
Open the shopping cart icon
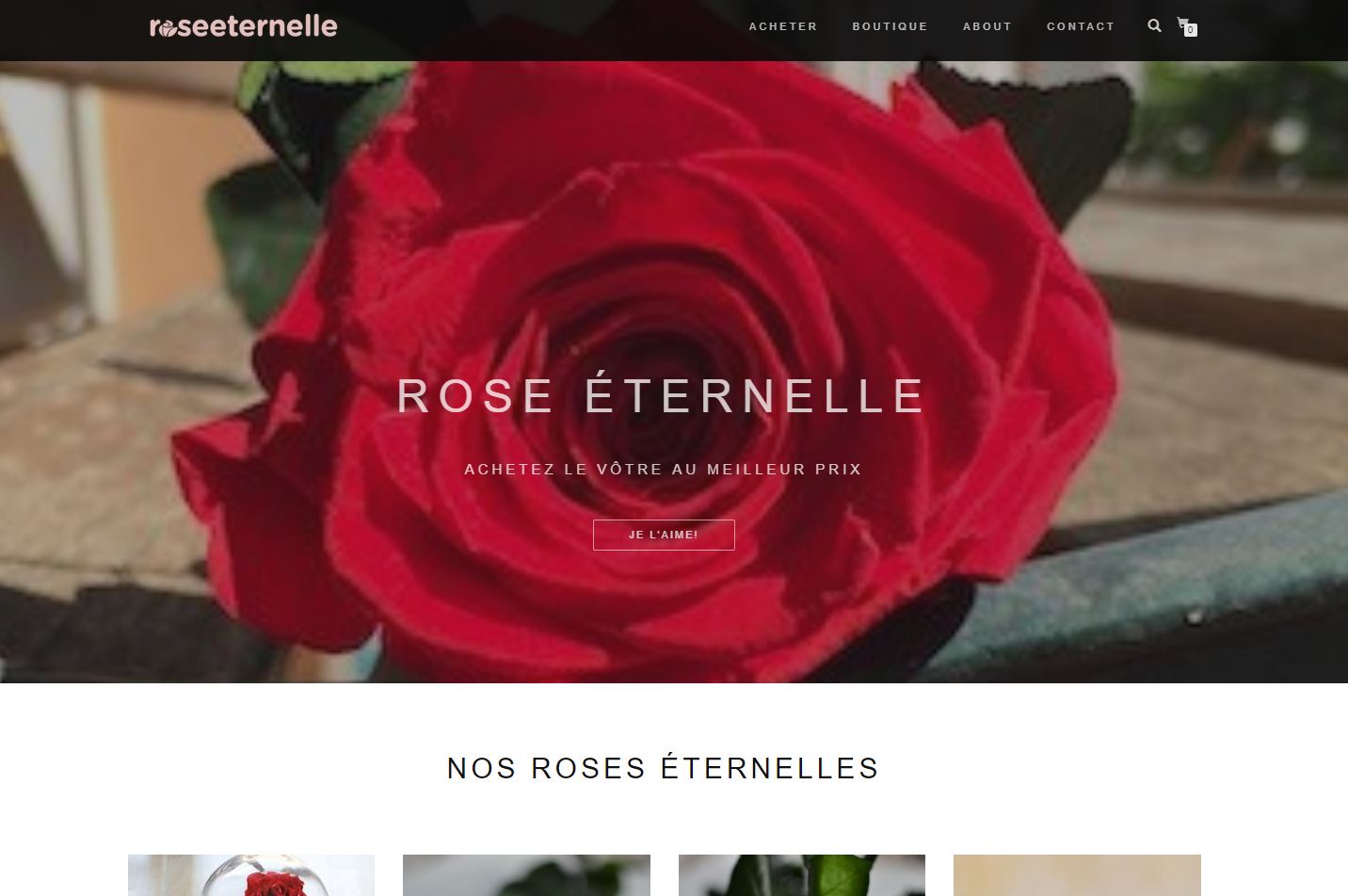(1183, 24)
